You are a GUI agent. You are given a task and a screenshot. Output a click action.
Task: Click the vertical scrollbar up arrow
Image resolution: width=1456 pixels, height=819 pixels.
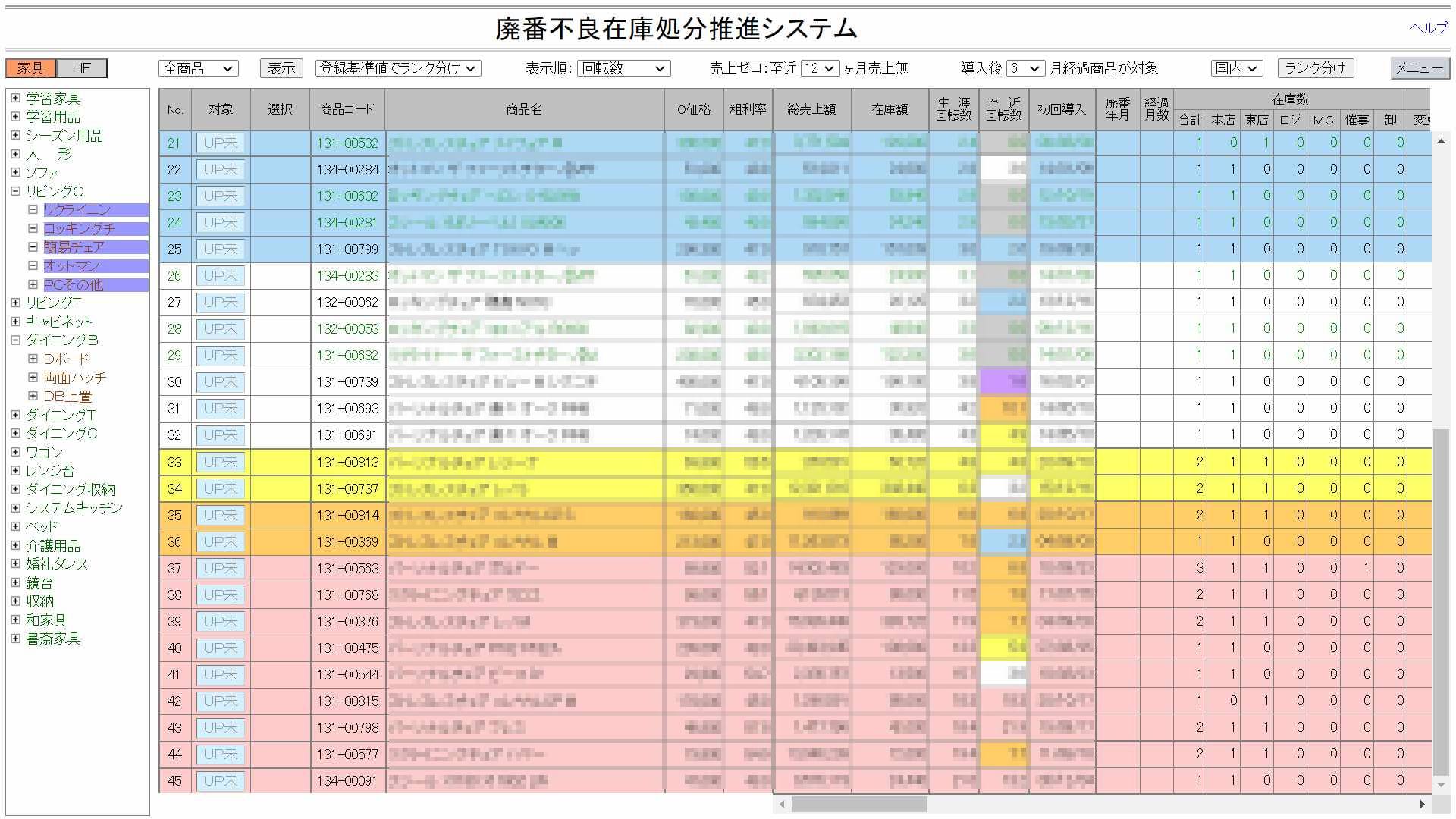(1441, 141)
